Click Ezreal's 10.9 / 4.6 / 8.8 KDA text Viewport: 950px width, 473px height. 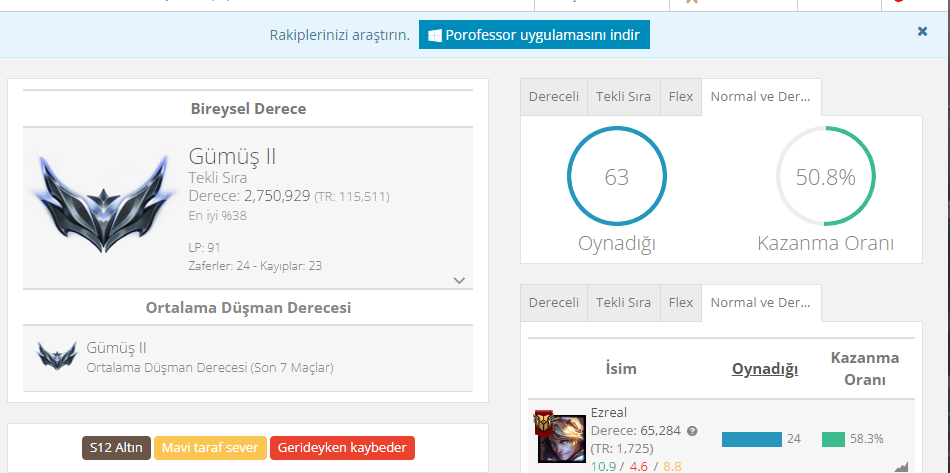tap(636, 467)
